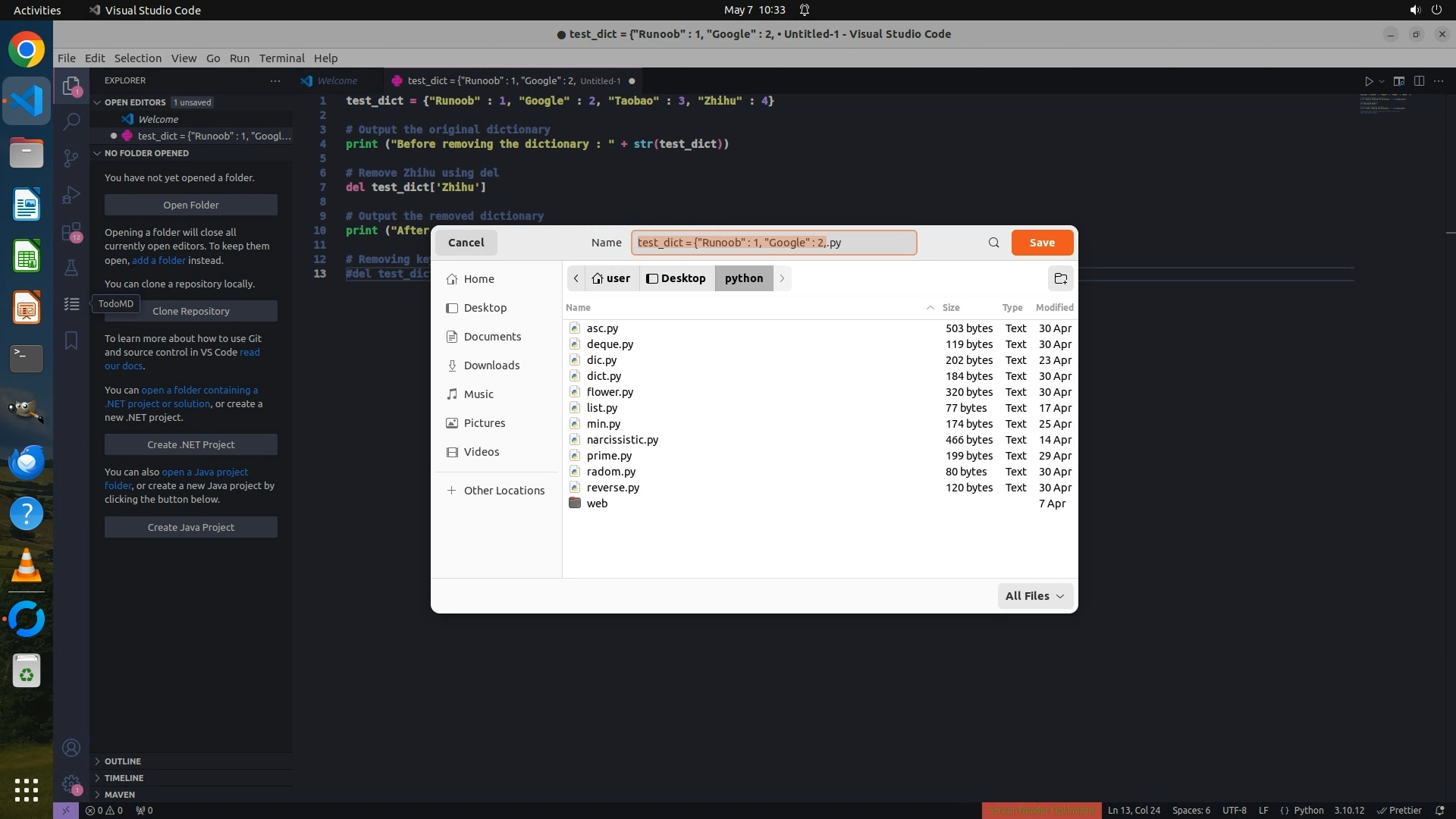Open the Source Control view icon
The width and height of the screenshot is (1456, 819).
tap(71, 158)
